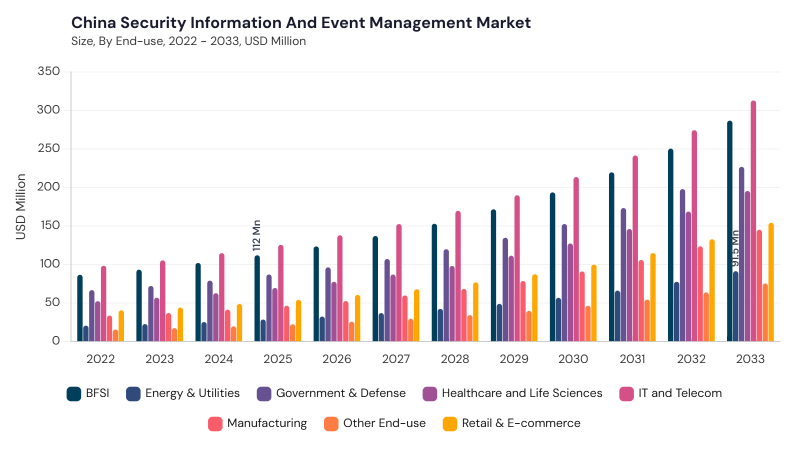Click the 250 y-axis tick label
The width and height of the screenshot is (800, 450).
pos(48,148)
